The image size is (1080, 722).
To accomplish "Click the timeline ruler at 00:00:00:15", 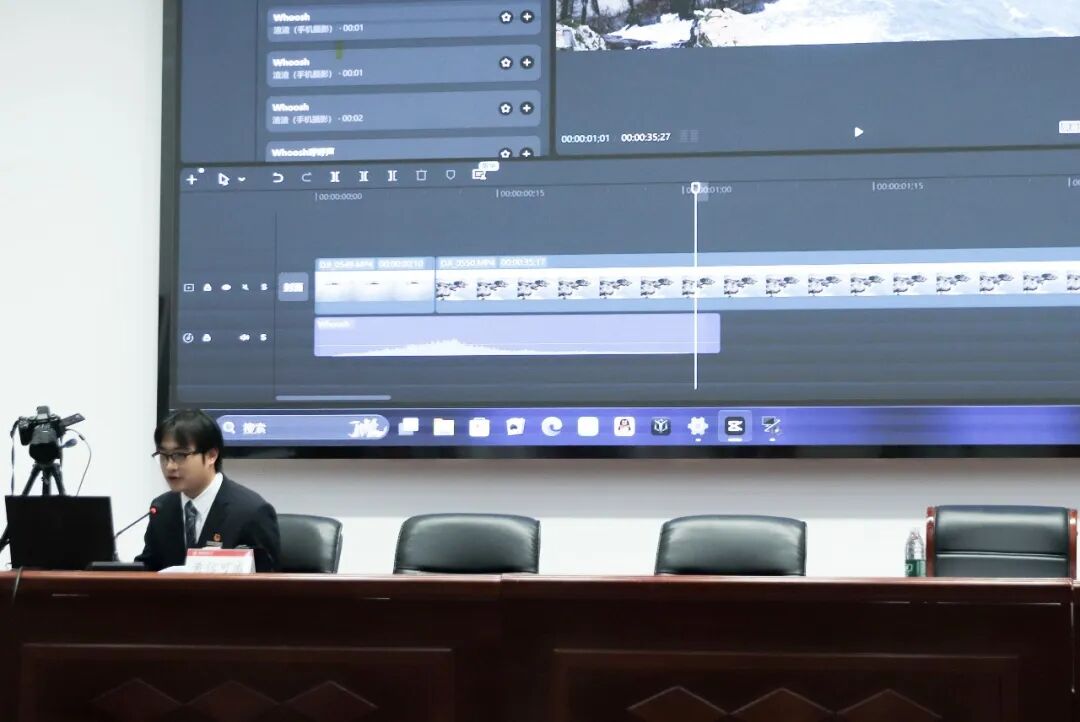I will pos(520,193).
